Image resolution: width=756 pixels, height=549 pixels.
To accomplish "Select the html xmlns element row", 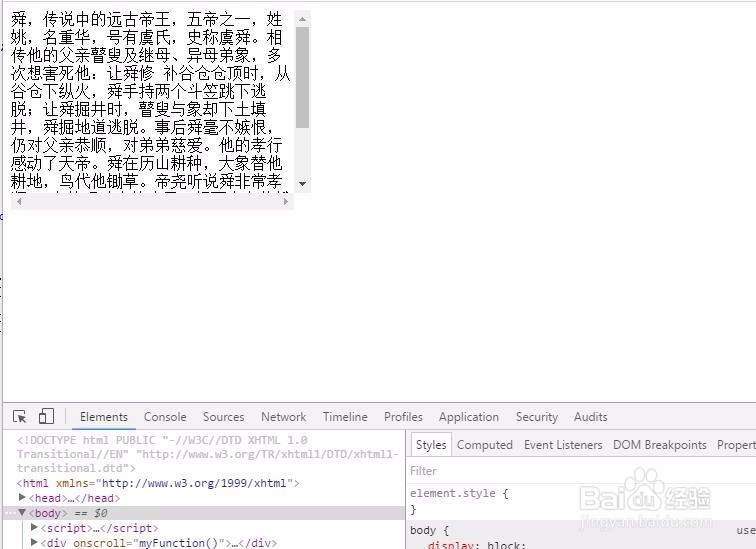I will coord(158,483).
